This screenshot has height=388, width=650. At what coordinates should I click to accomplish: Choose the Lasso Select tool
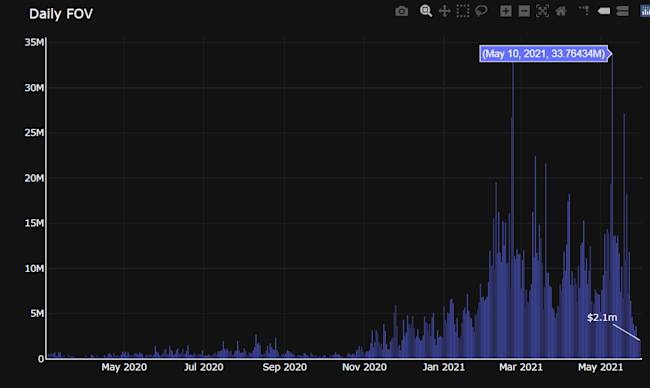(x=481, y=11)
